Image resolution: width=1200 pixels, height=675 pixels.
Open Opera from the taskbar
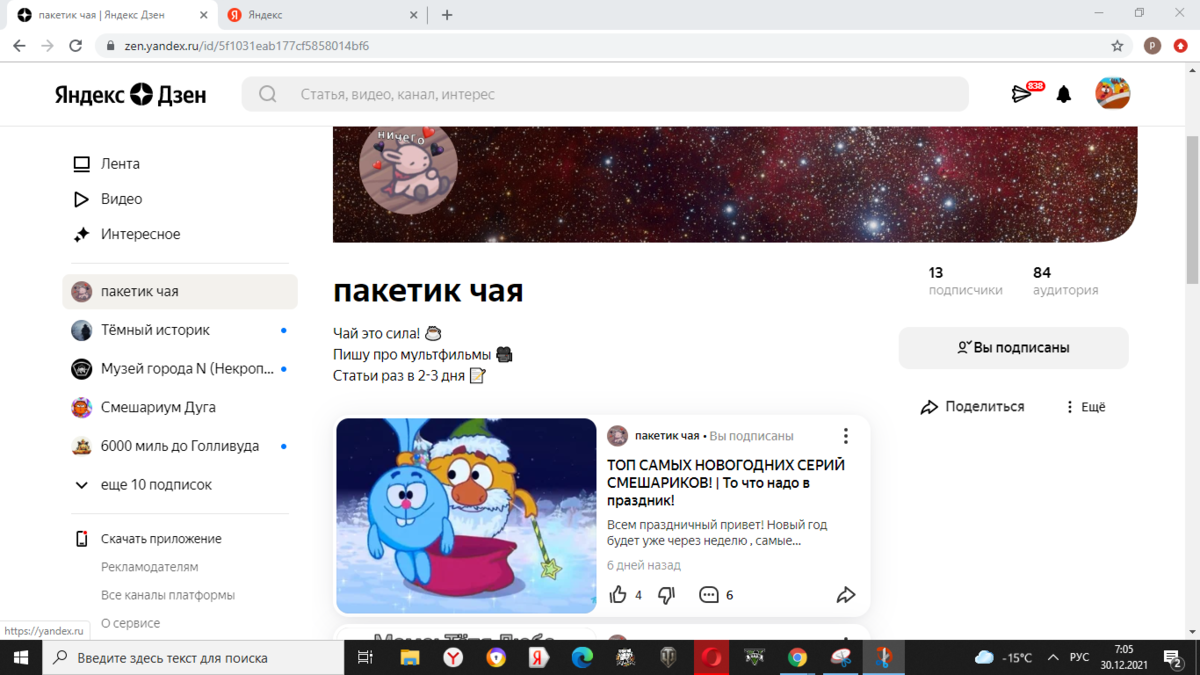click(712, 657)
